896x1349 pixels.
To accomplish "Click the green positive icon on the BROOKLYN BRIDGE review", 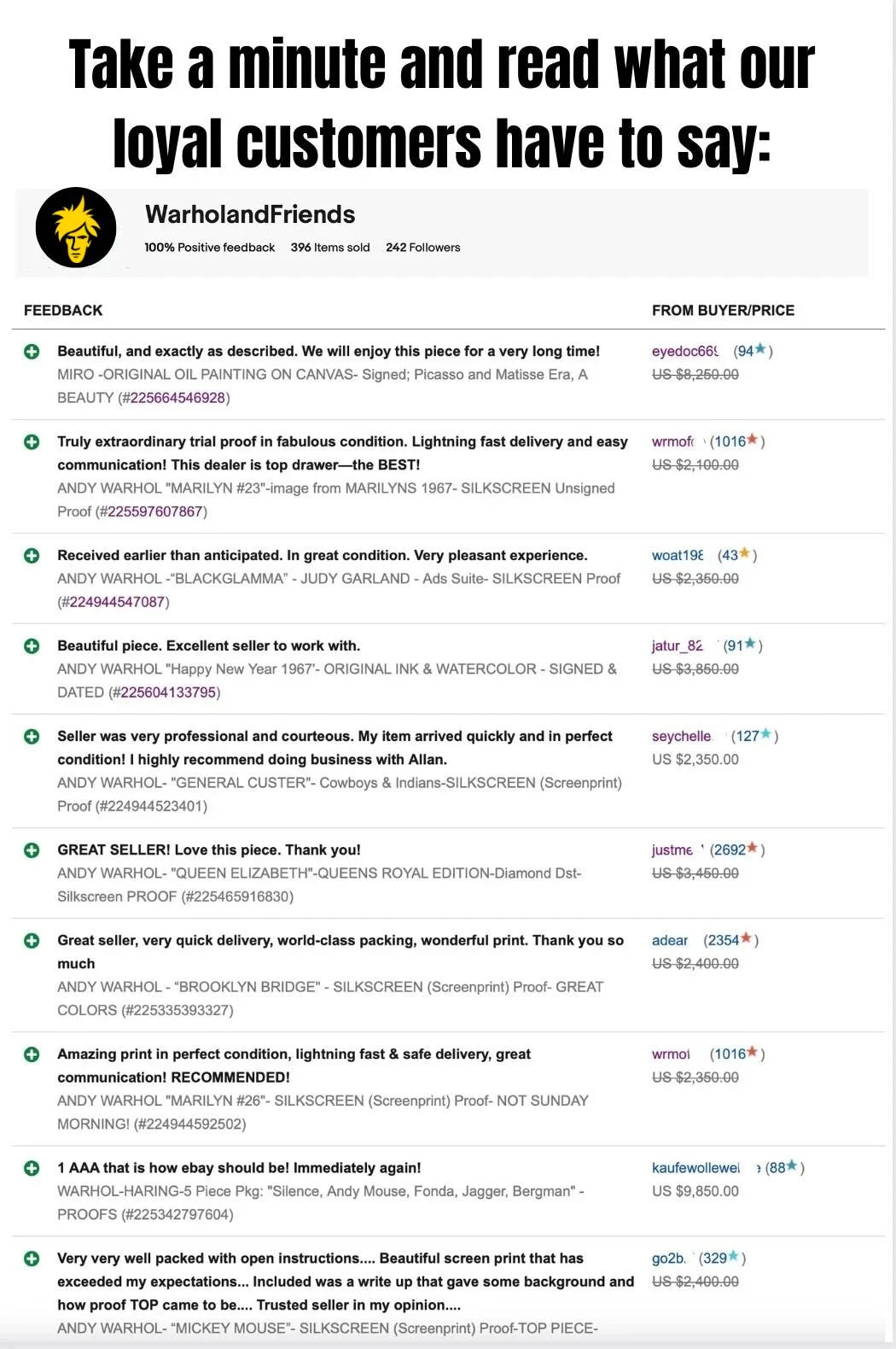I will 32,939.
